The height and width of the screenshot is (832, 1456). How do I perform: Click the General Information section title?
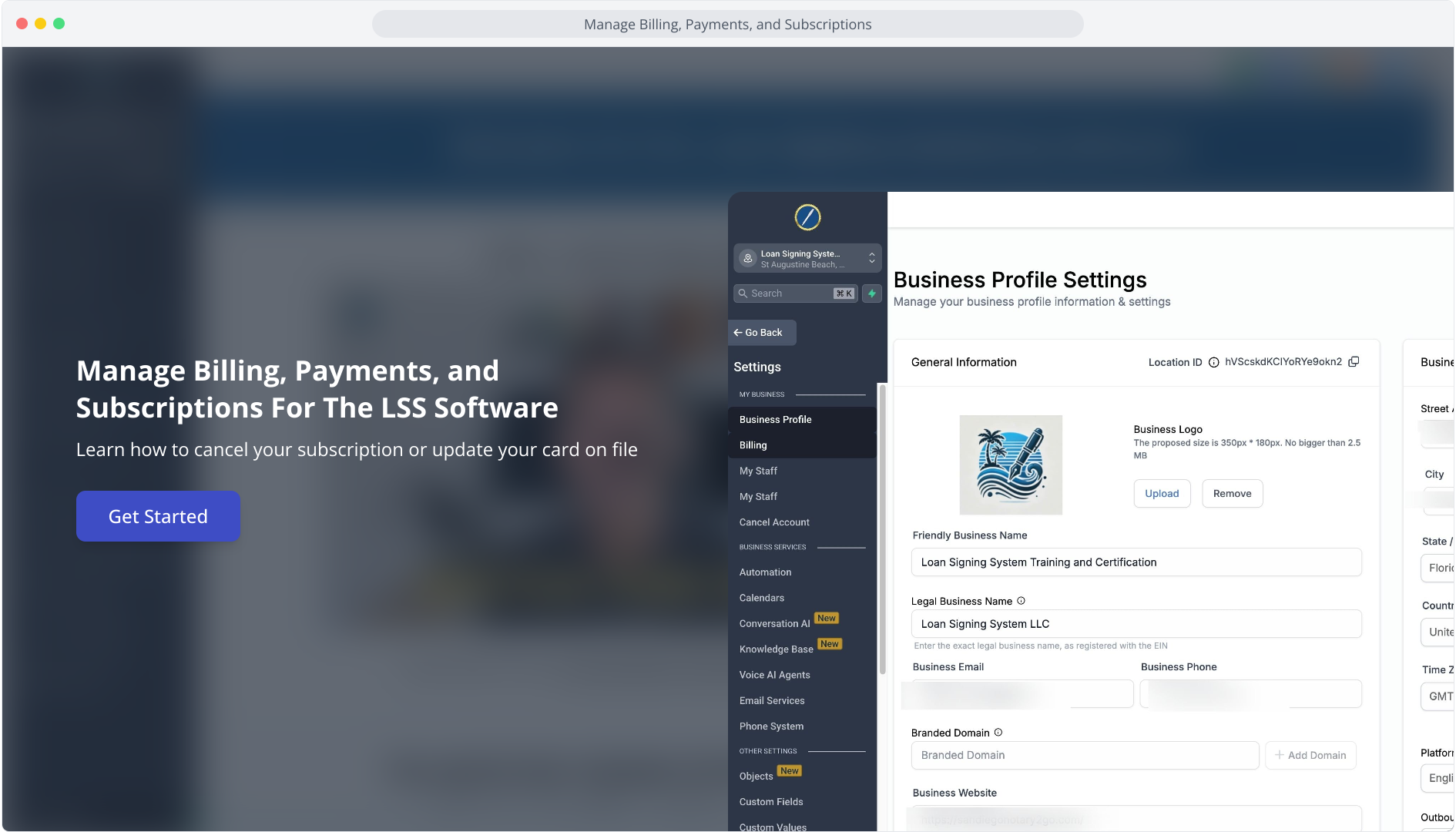click(964, 362)
